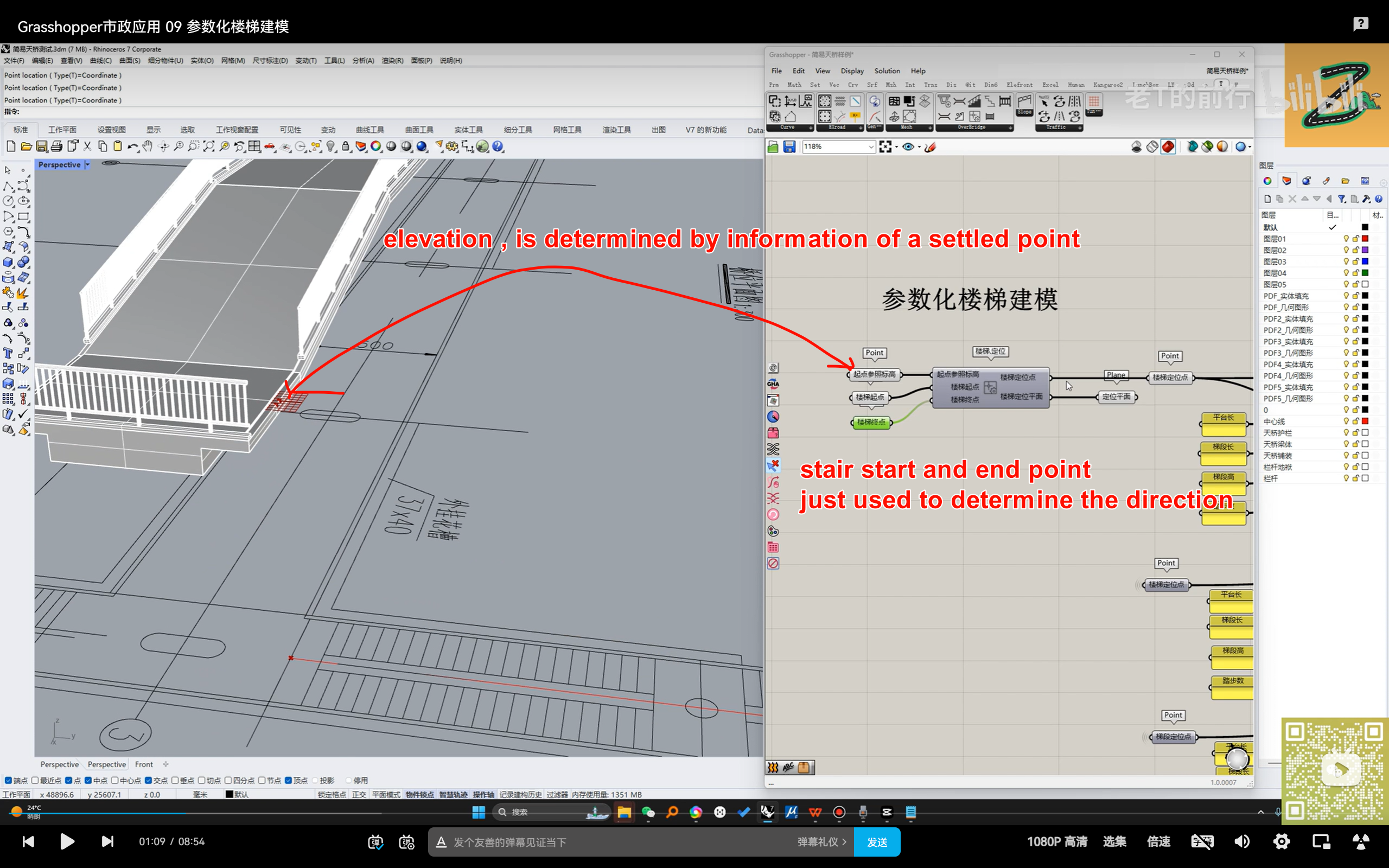This screenshot has width=1389, height=868.
Task: Toggle the 正交 ortho status button
Action: [x=359, y=795]
